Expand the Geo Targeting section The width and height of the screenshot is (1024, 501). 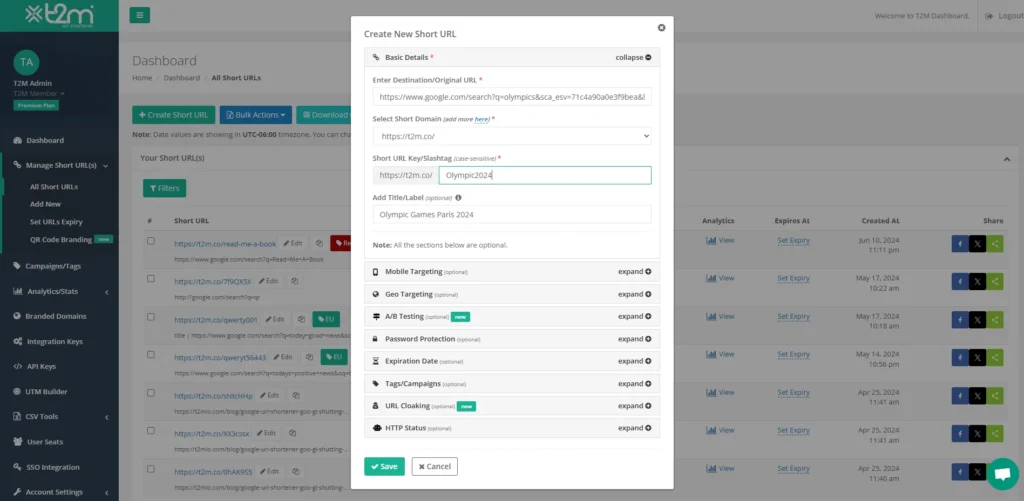pos(634,294)
